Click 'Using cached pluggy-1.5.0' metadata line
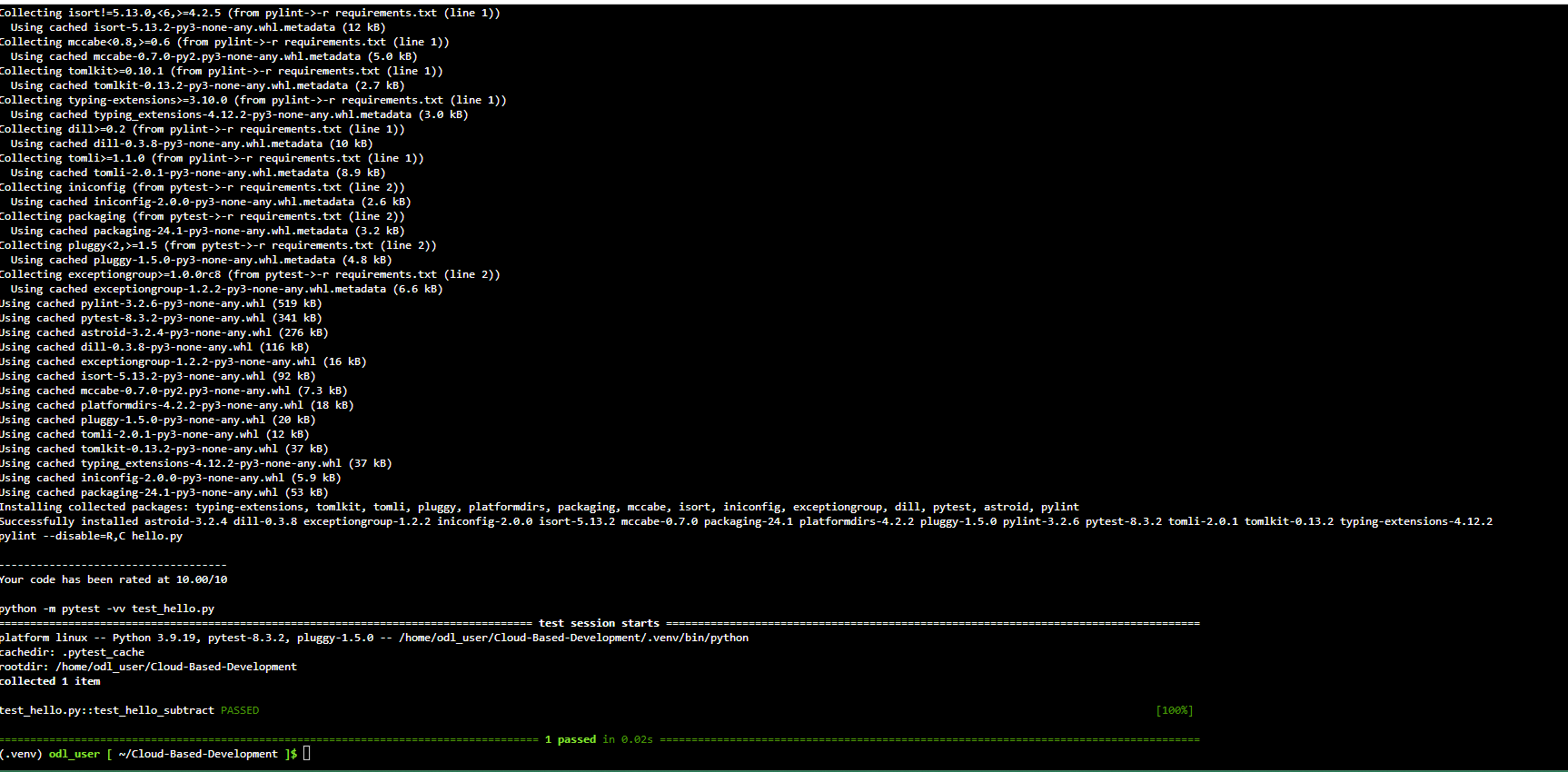This screenshot has height=772, width=1568. point(202,260)
